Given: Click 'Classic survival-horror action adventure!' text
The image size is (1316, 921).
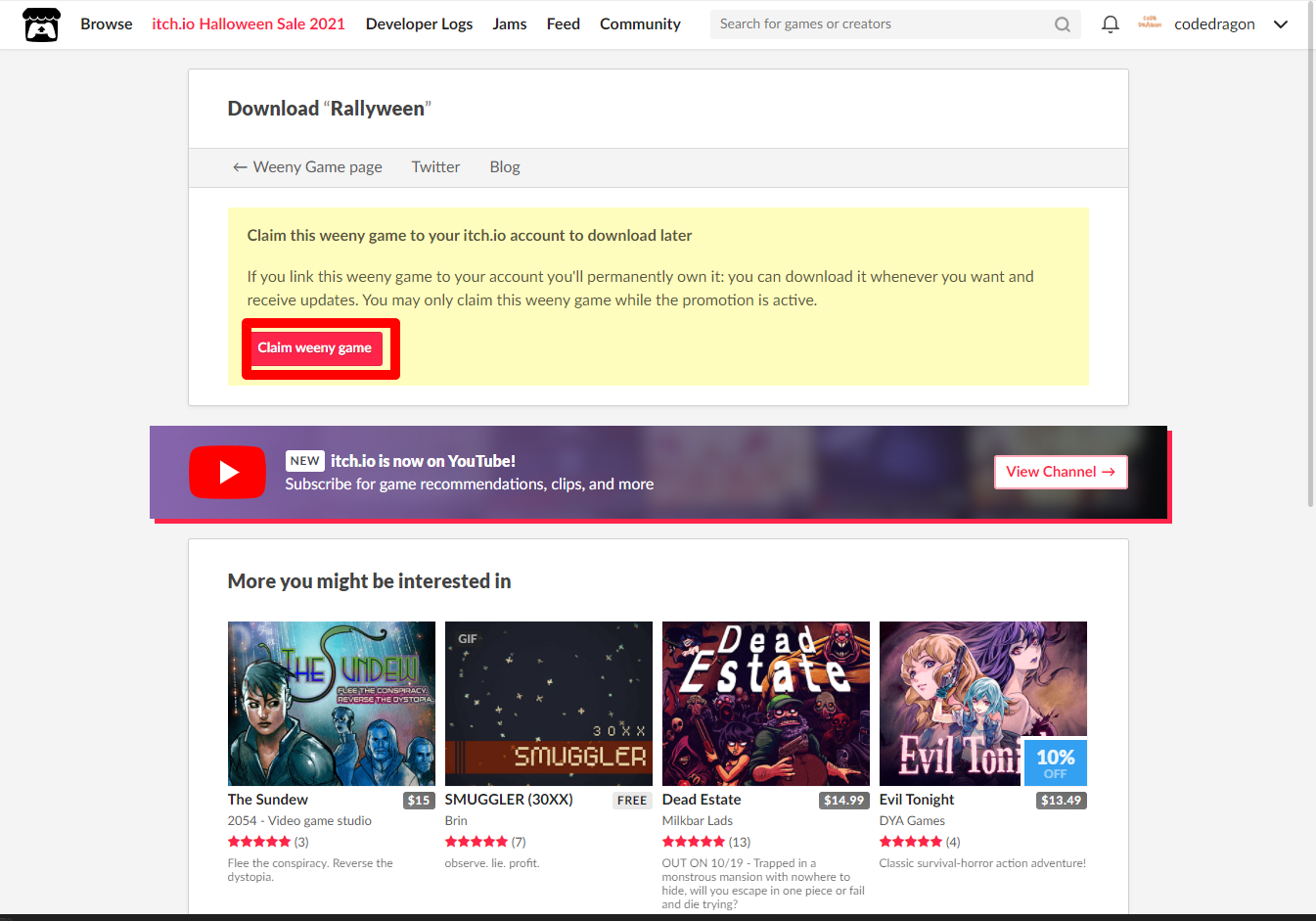Looking at the screenshot, I should click(x=982, y=863).
